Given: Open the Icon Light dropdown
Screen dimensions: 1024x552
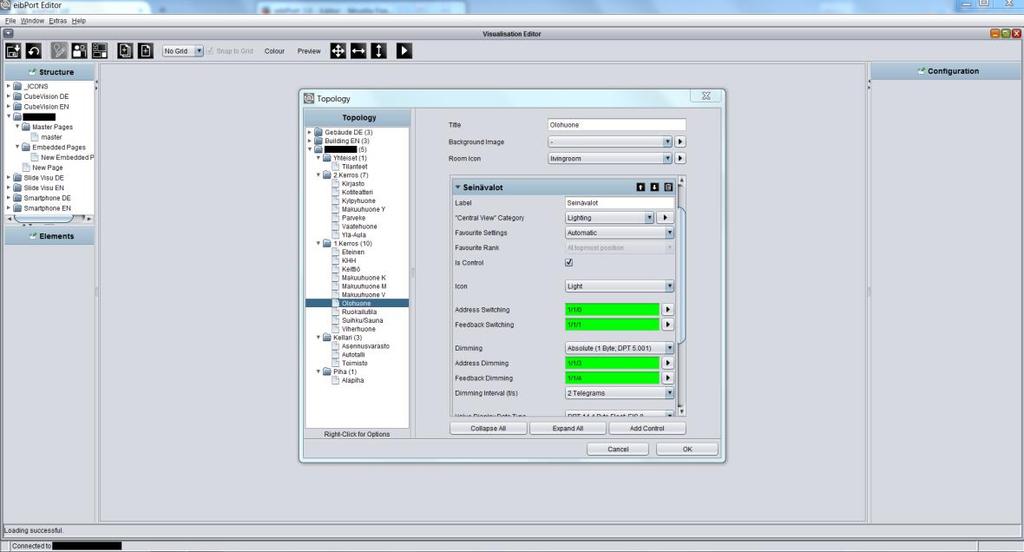Looking at the screenshot, I should coord(619,286).
